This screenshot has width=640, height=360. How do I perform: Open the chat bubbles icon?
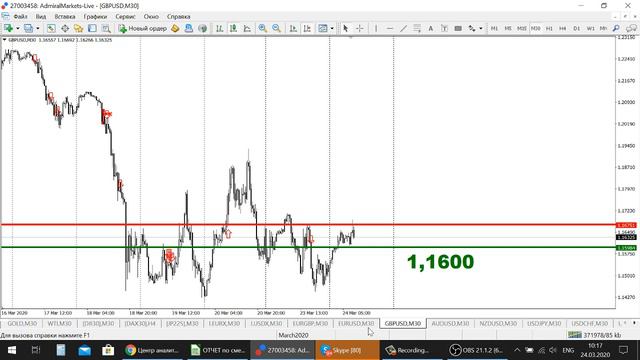[x=631, y=28]
